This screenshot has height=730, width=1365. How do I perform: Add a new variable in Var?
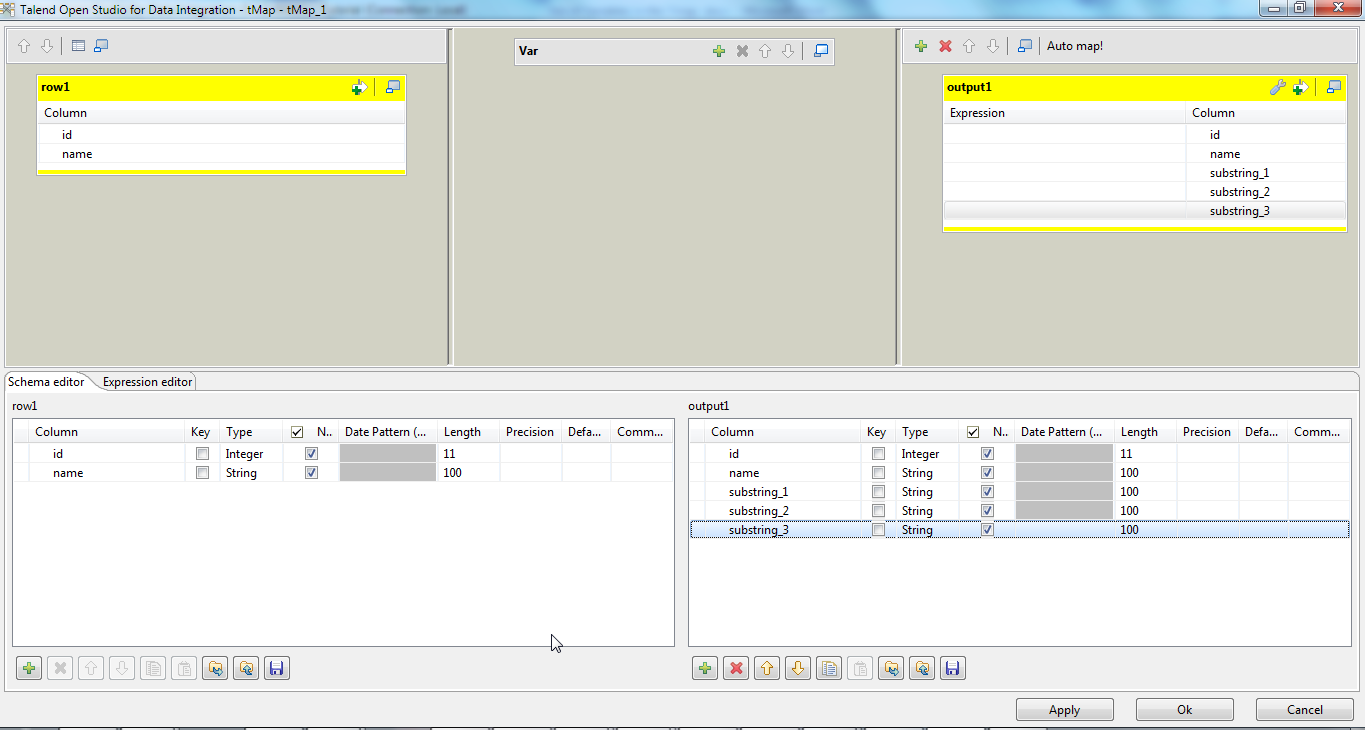coord(719,51)
